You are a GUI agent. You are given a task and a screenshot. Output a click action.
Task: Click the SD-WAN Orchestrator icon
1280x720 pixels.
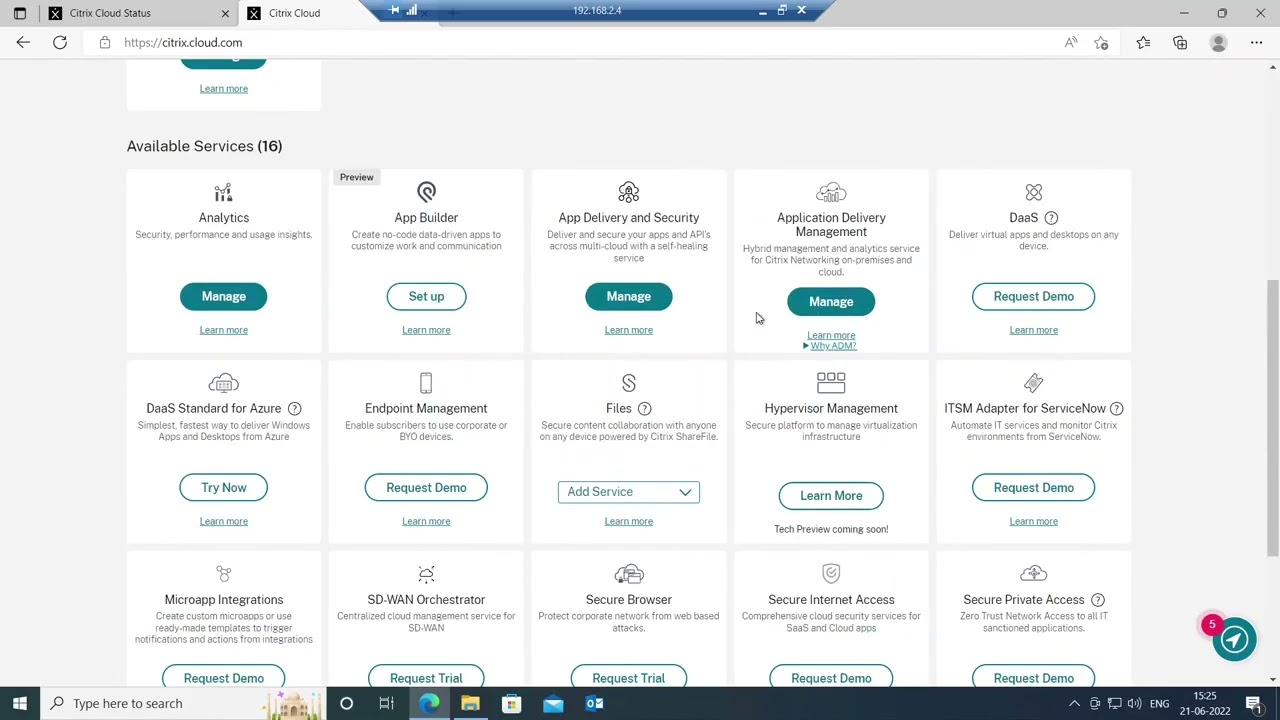click(x=426, y=574)
